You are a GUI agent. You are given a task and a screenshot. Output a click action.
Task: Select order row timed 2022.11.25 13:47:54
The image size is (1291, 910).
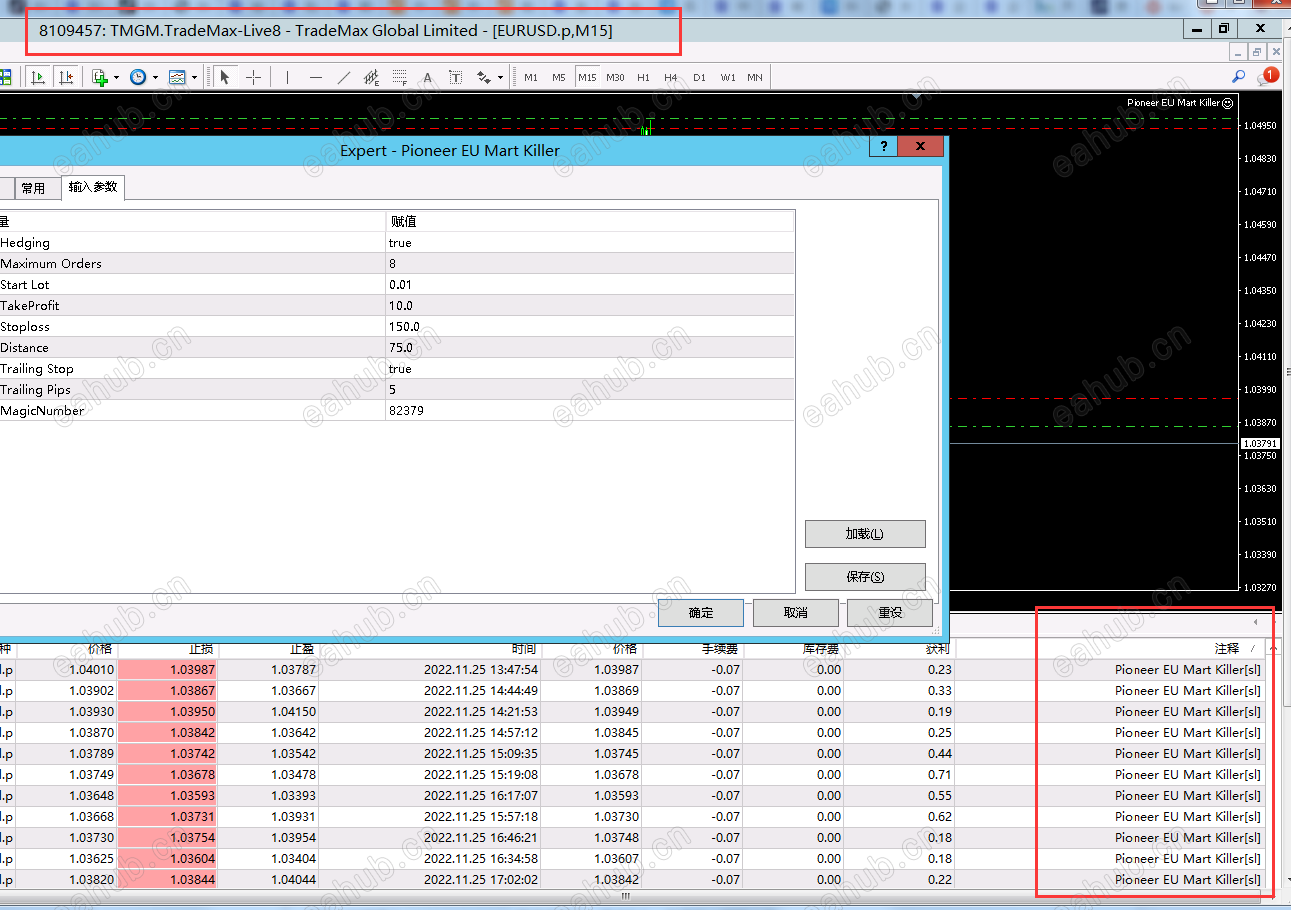click(x=632, y=670)
